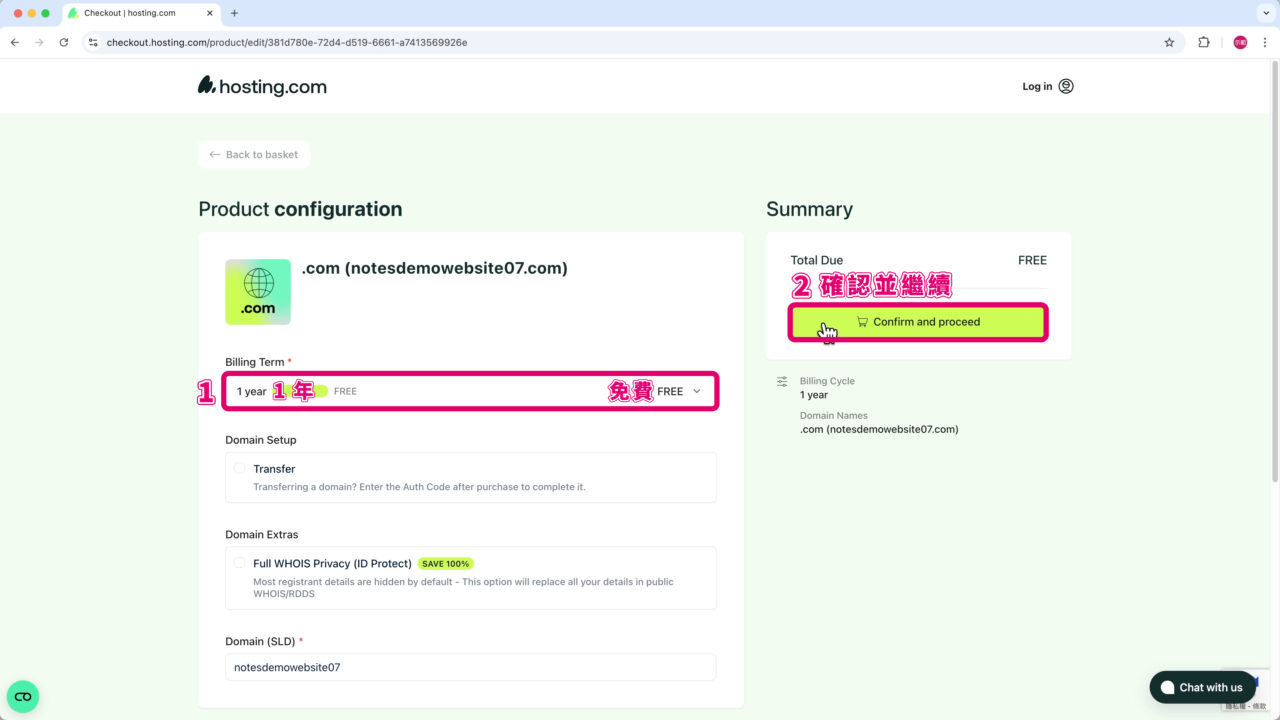
Task: Bookmark page with the star icon
Action: click(x=1169, y=43)
